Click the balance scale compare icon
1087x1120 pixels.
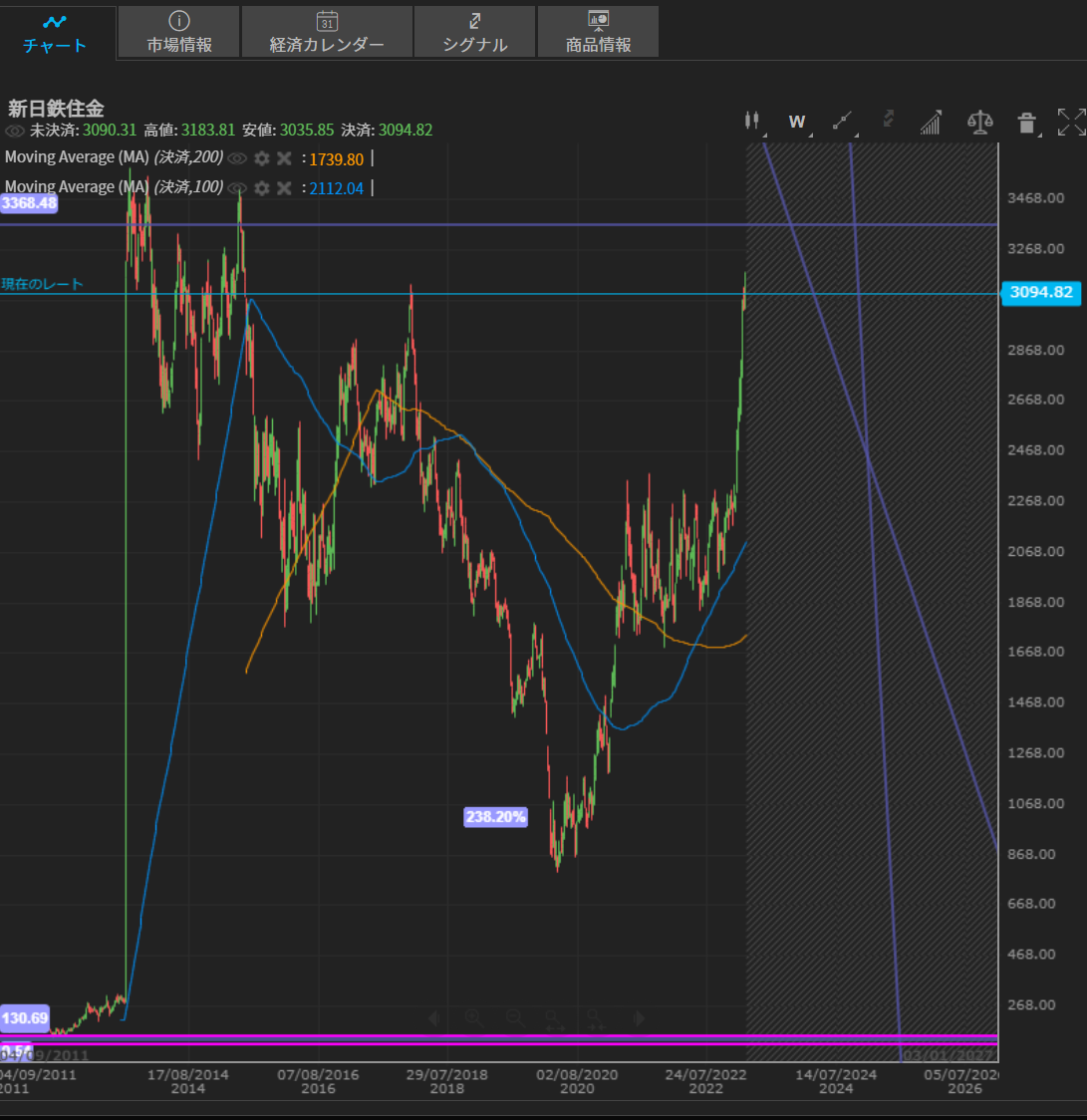(x=979, y=123)
